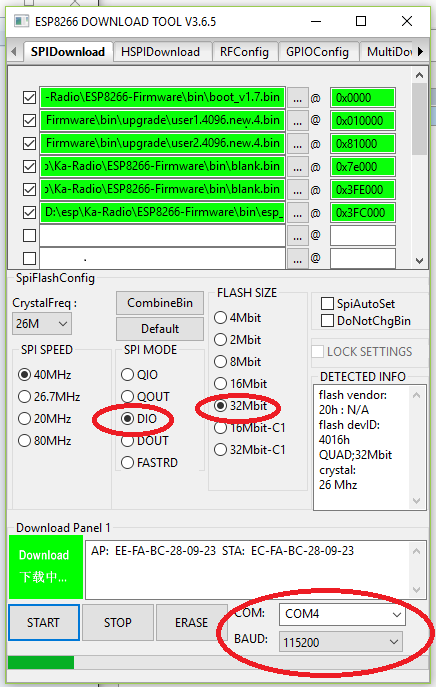436x687 pixels.
Task: Switch to the HSPIDownload tab
Action: 160,52
